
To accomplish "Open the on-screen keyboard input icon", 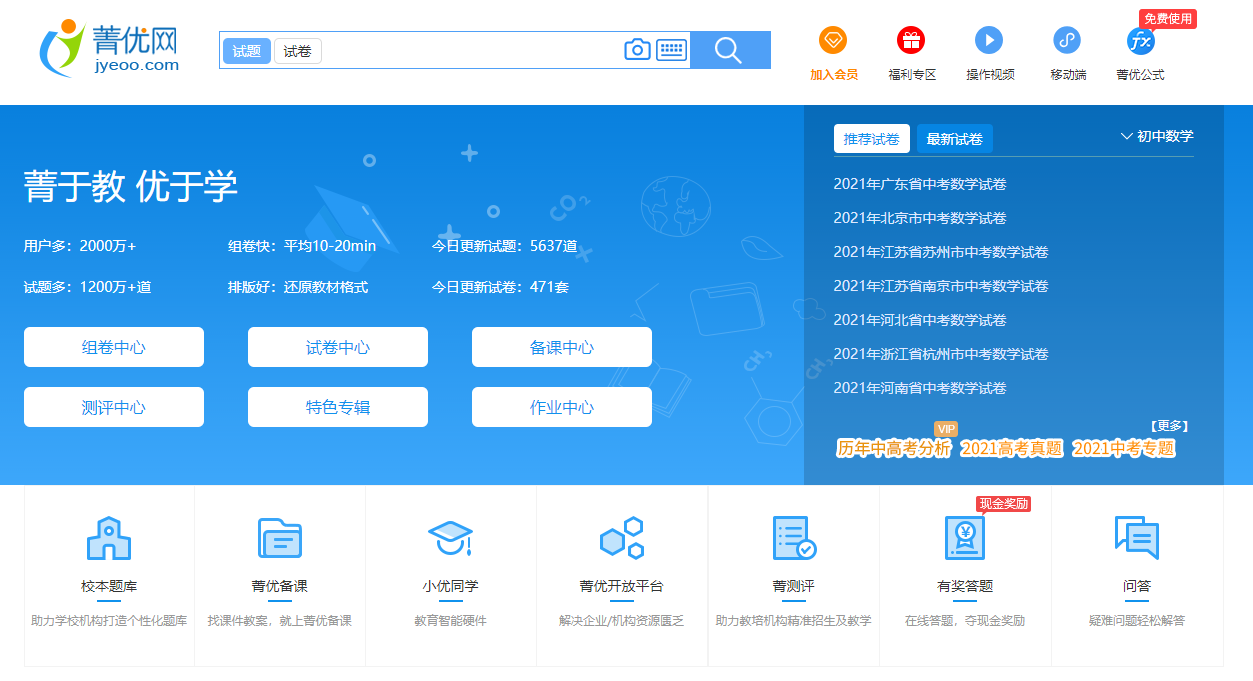I will 670,48.
